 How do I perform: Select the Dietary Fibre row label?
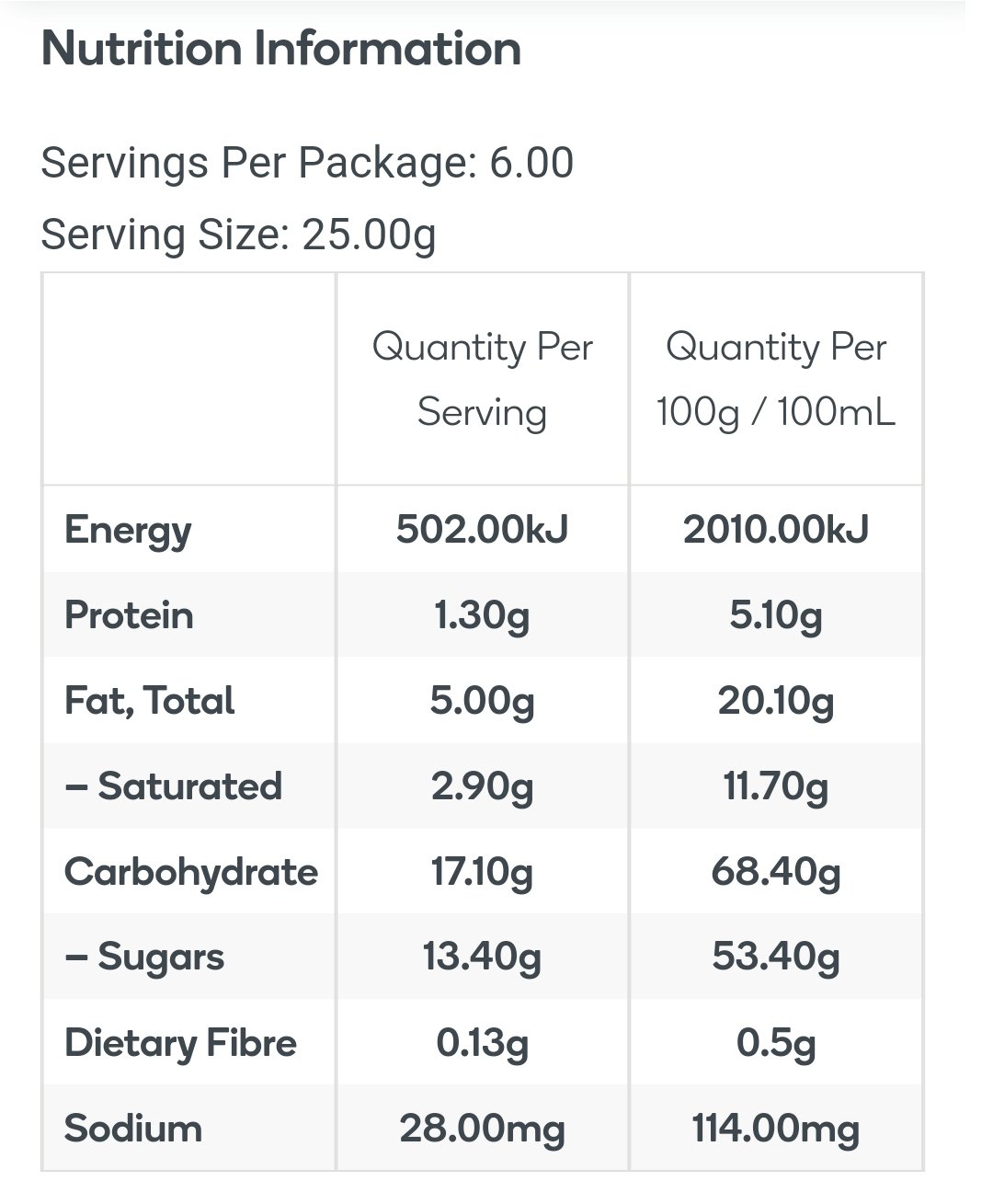click(180, 1043)
